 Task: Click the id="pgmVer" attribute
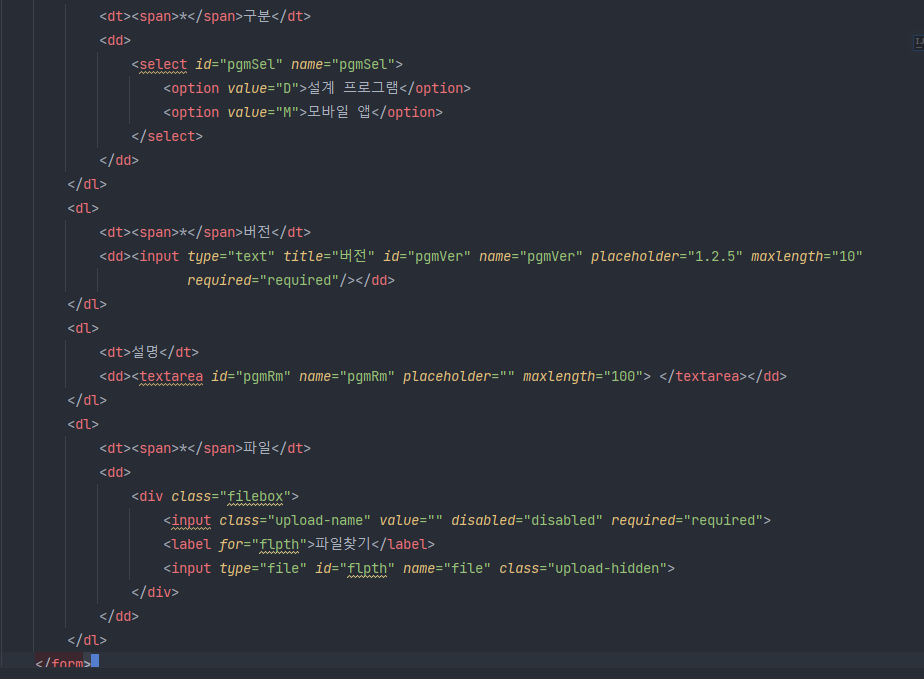pos(427,256)
